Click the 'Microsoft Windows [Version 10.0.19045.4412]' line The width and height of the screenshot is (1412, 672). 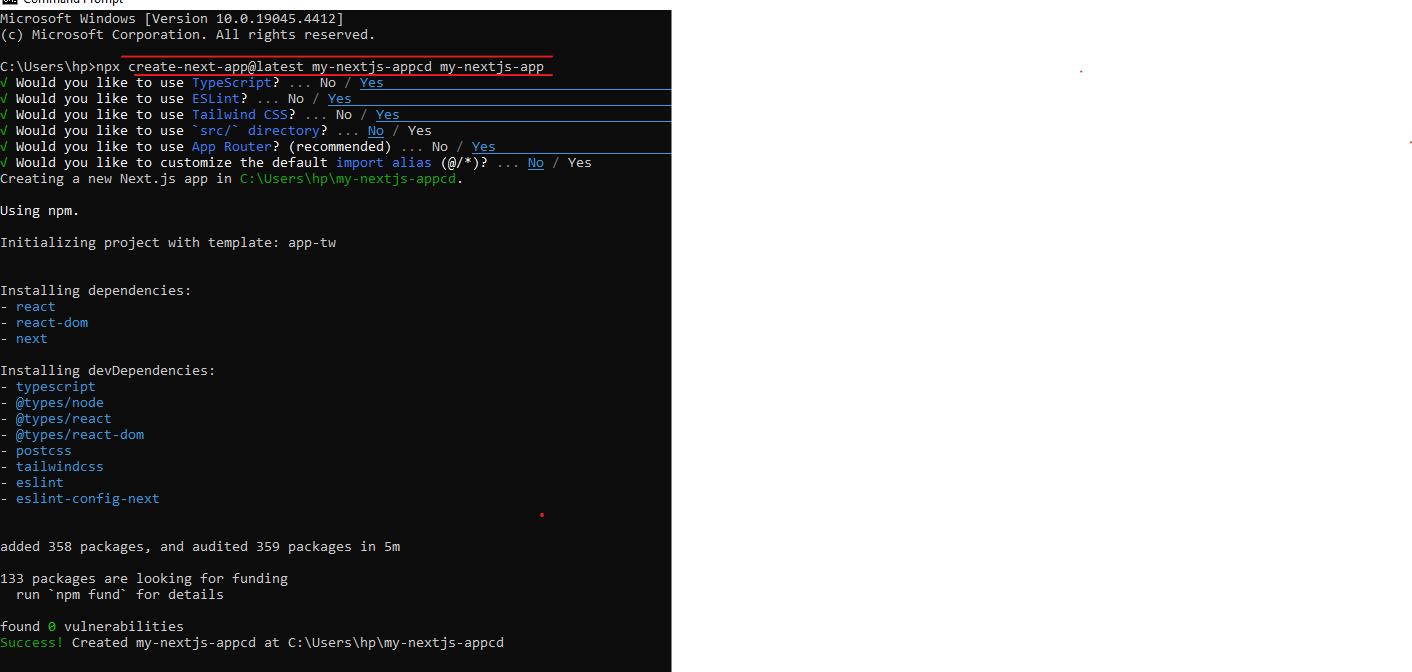tap(172, 19)
